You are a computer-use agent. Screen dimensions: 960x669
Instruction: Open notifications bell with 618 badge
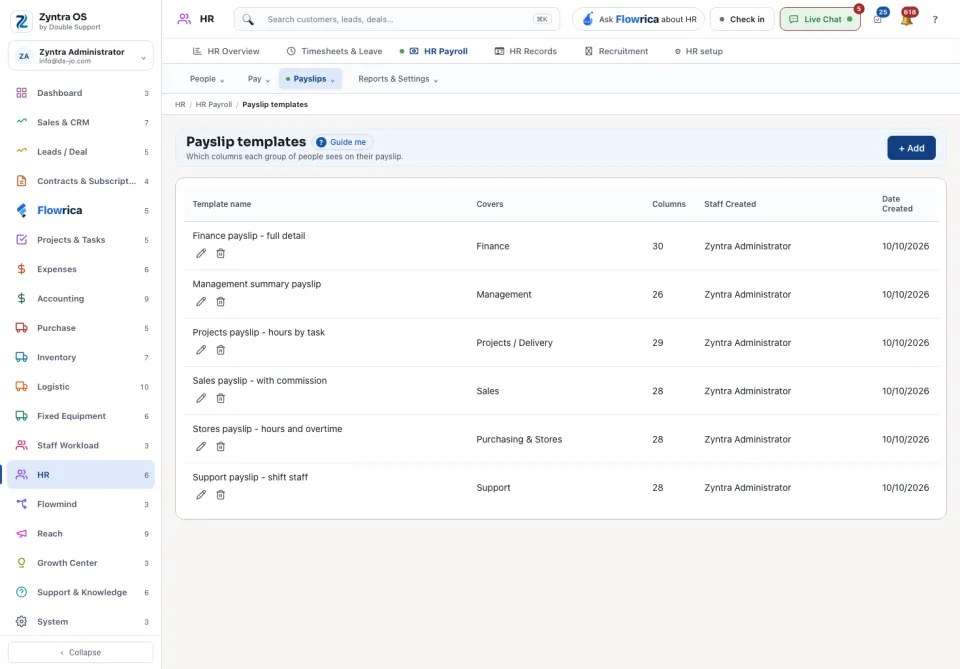pos(907,19)
